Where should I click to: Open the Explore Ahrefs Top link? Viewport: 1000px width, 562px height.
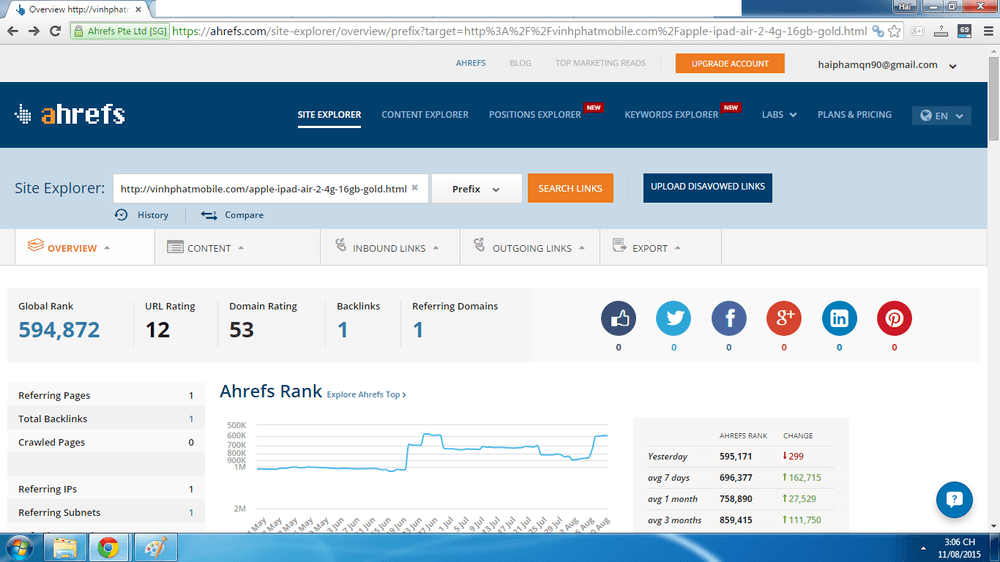click(366, 395)
